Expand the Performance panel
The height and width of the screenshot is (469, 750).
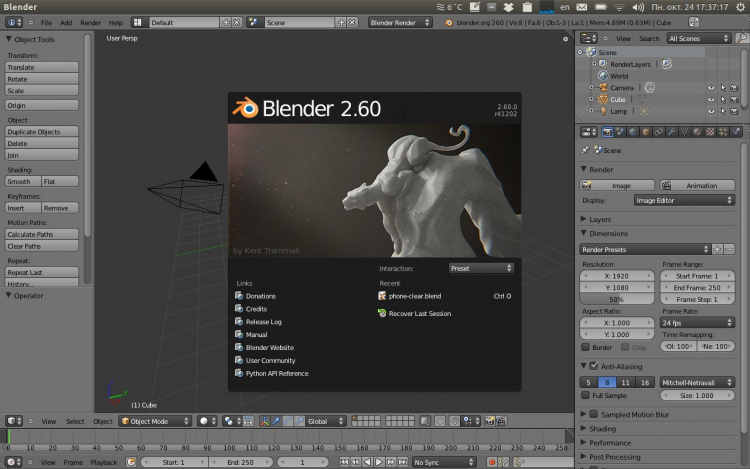pyautogui.click(x=609, y=442)
